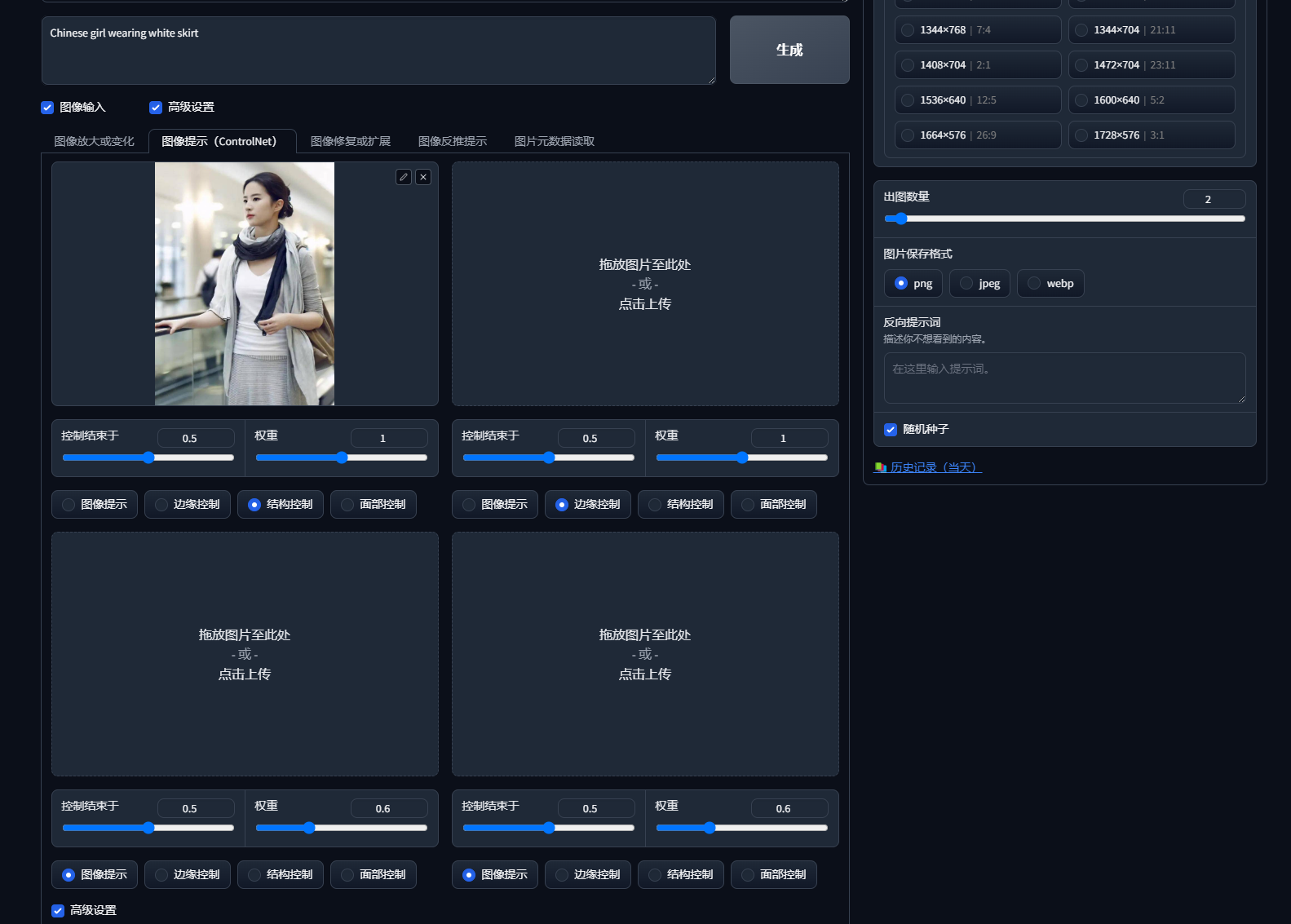Click the 出图数量 value field showing 2
The height and width of the screenshot is (924, 1291).
(1214, 199)
